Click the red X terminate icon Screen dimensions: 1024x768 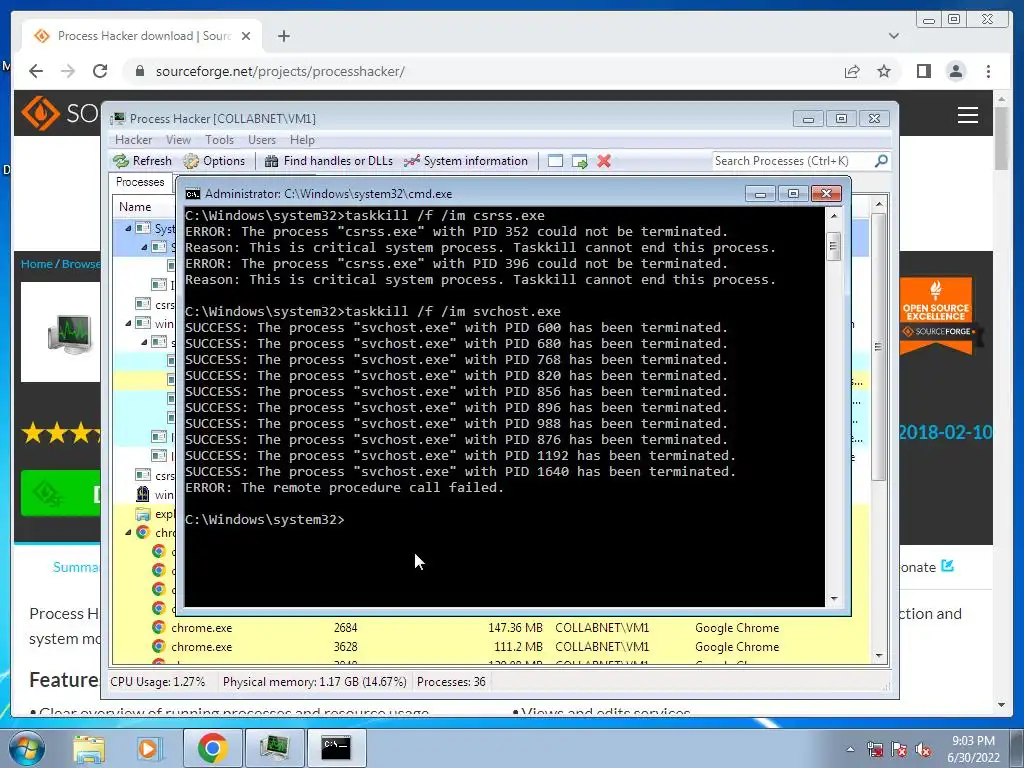tap(604, 161)
